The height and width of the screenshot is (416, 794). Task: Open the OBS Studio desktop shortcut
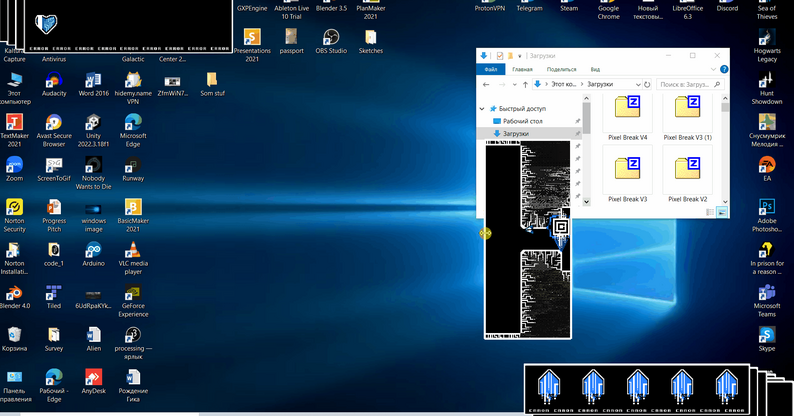coord(331,35)
